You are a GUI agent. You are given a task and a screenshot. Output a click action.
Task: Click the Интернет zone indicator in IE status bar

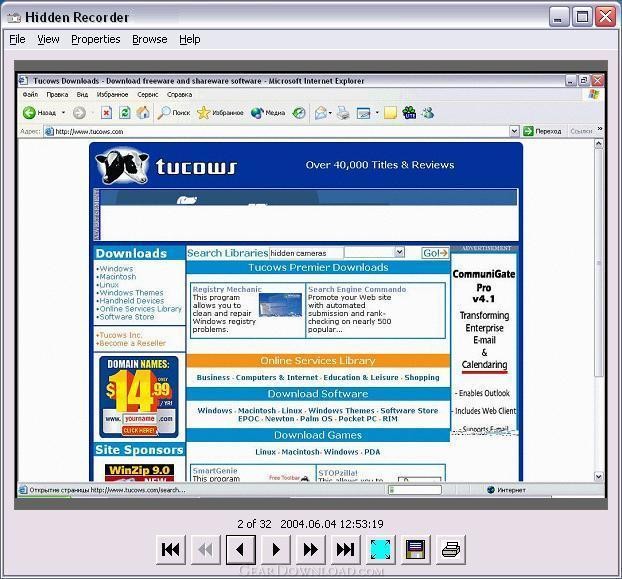(x=507, y=490)
